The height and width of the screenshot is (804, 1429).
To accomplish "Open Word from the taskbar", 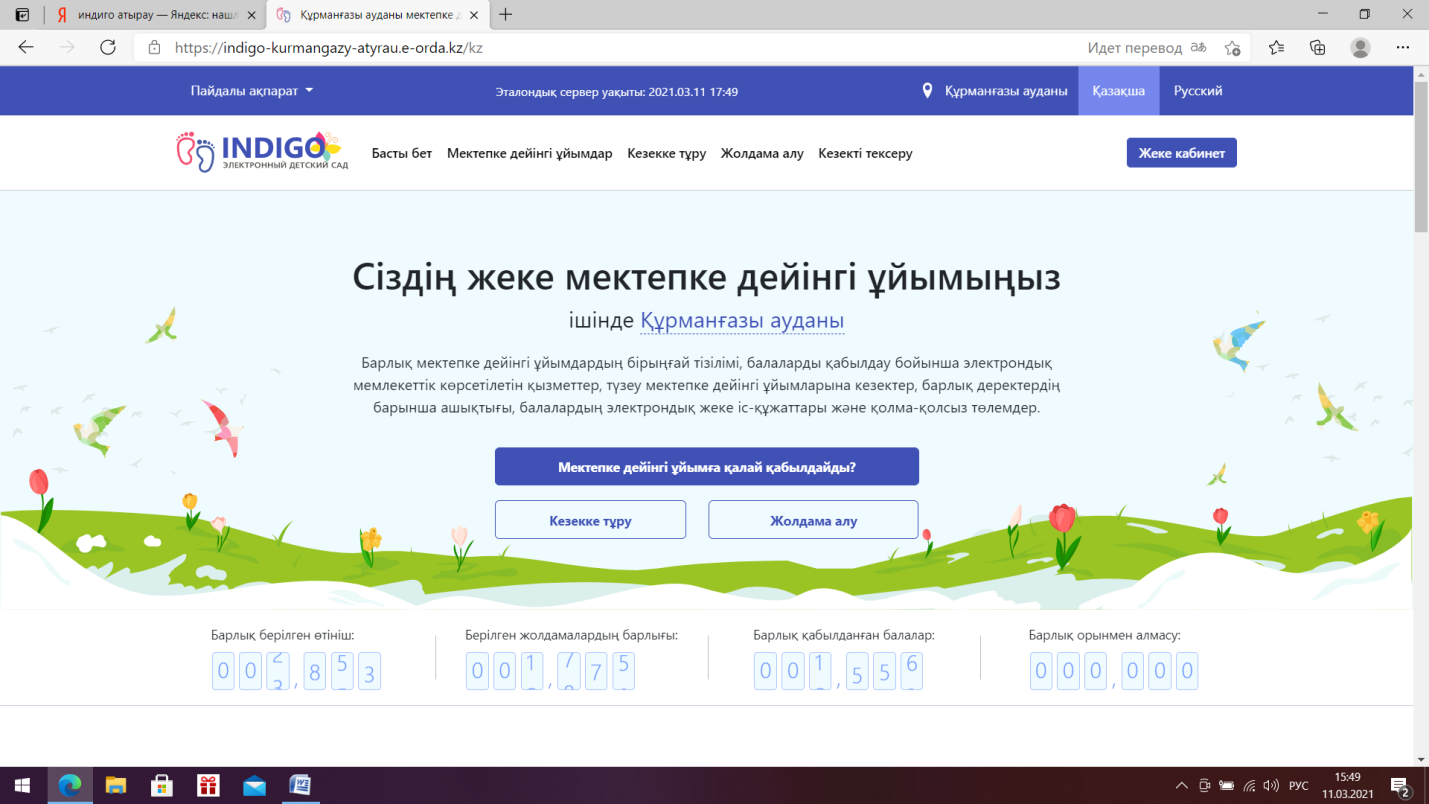I will coord(300,786).
